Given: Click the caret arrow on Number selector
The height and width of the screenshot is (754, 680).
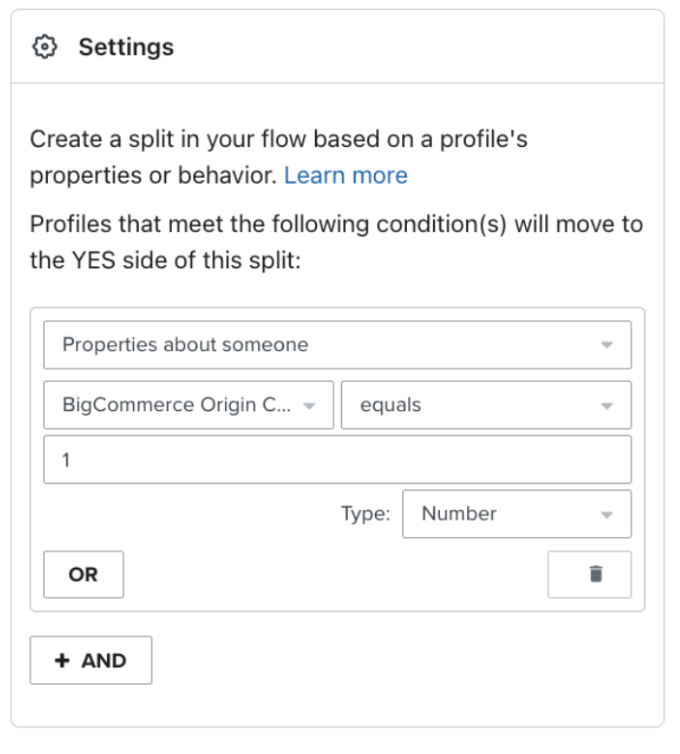Looking at the screenshot, I should [x=606, y=514].
